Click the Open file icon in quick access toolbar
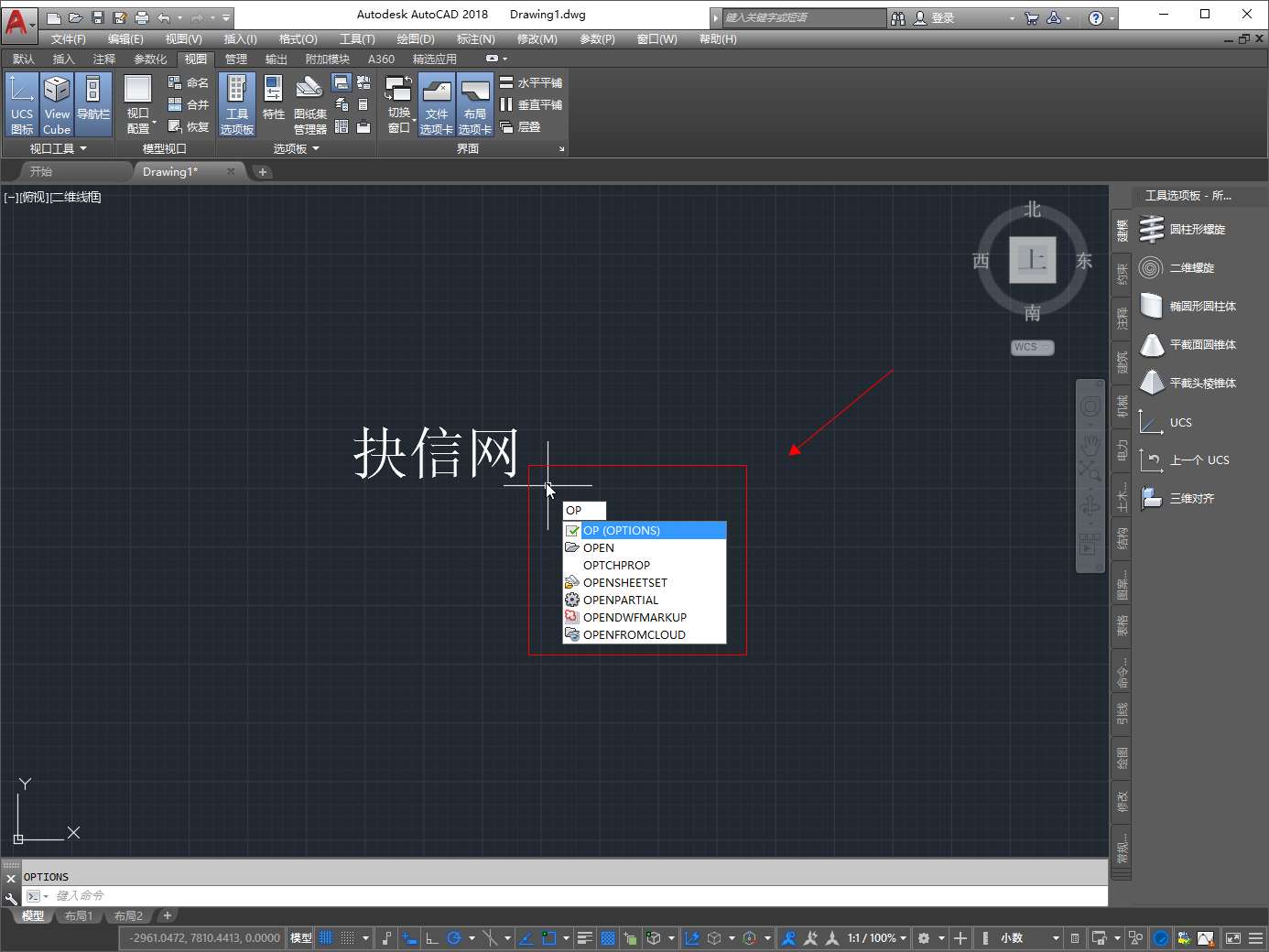Image resolution: width=1269 pixels, height=952 pixels. 76,17
